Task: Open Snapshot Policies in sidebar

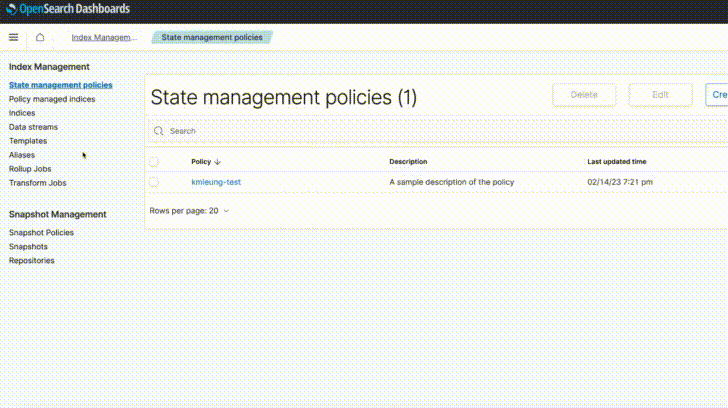Action: pyautogui.click(x=41, y=232)
